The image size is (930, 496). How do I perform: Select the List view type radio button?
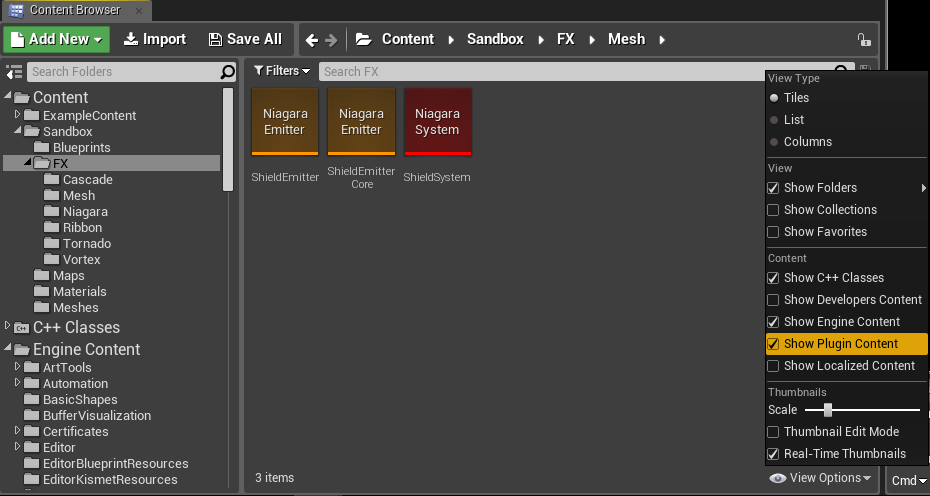point(773,120)
